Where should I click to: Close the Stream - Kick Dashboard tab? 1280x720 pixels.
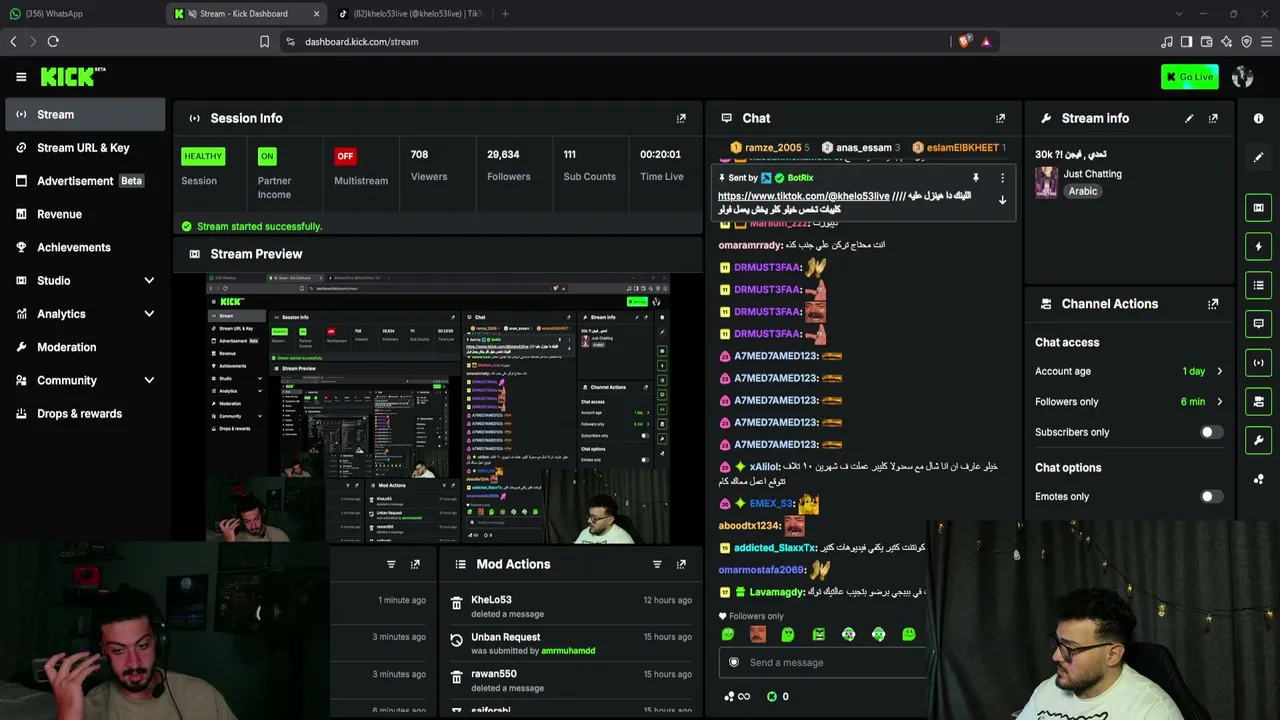[x=317, y=14]
